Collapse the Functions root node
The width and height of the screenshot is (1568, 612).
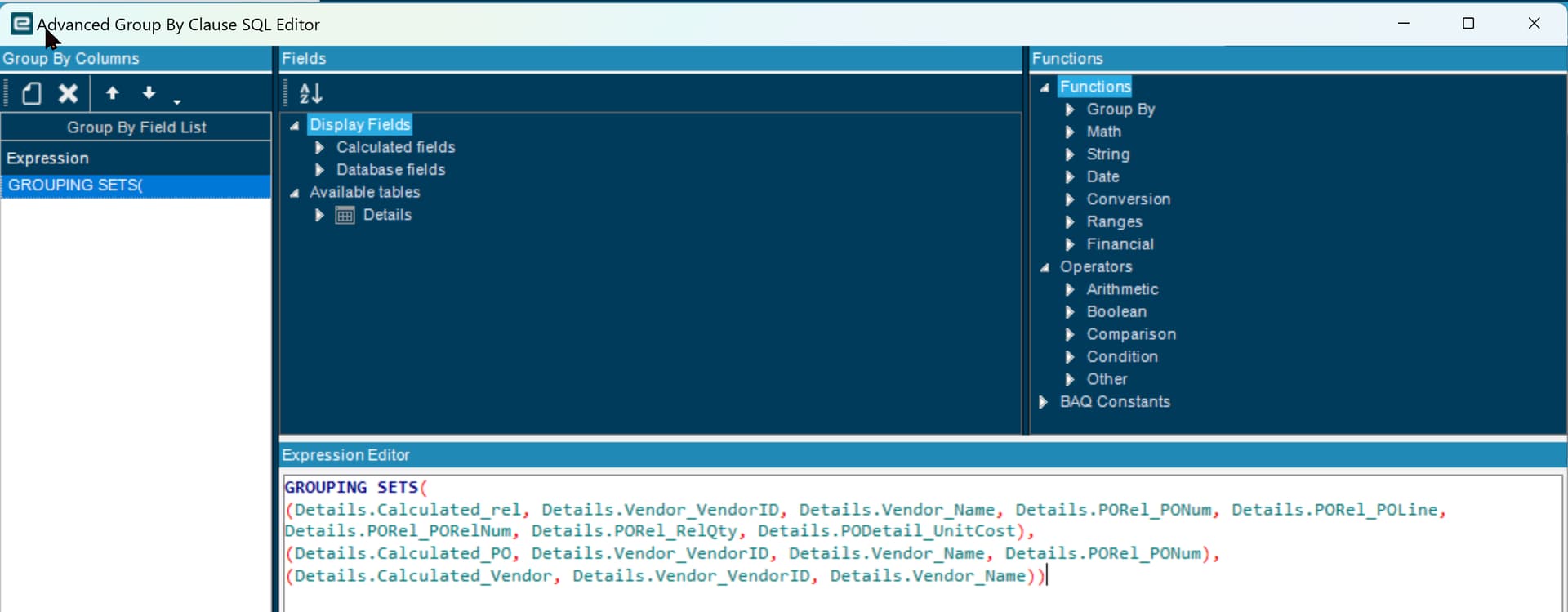pyautogui.click(x=1045, y=87)
